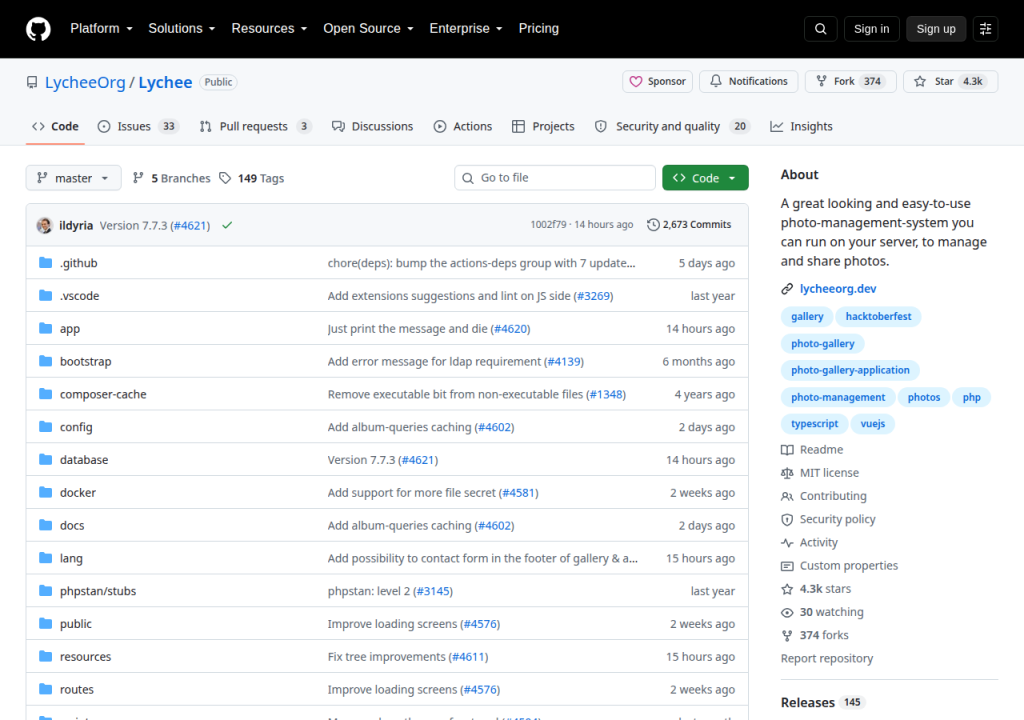Screen dimensions: 1024x720
Task: Click the search magnifier icon in header
Action: [820, 29]
